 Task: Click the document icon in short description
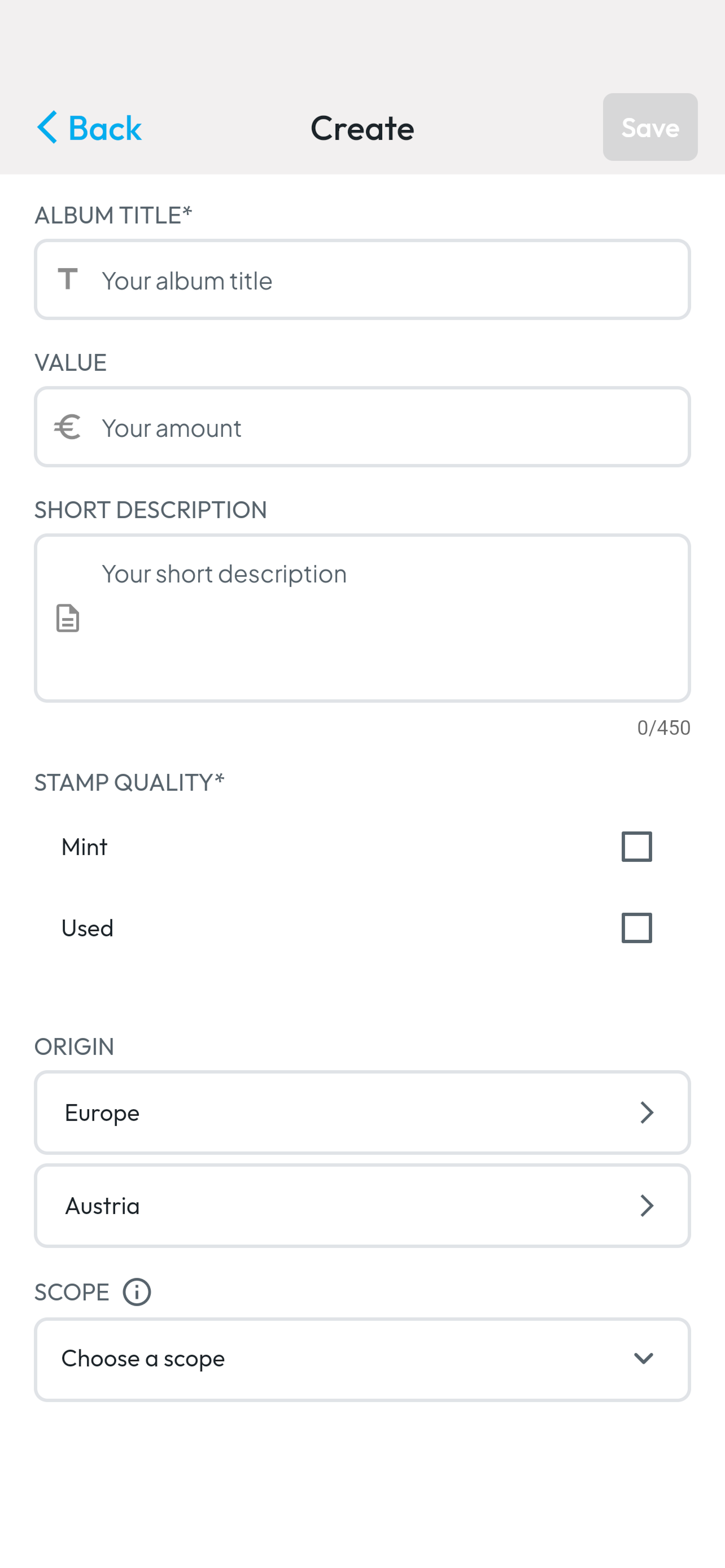(x=68, y=619)
